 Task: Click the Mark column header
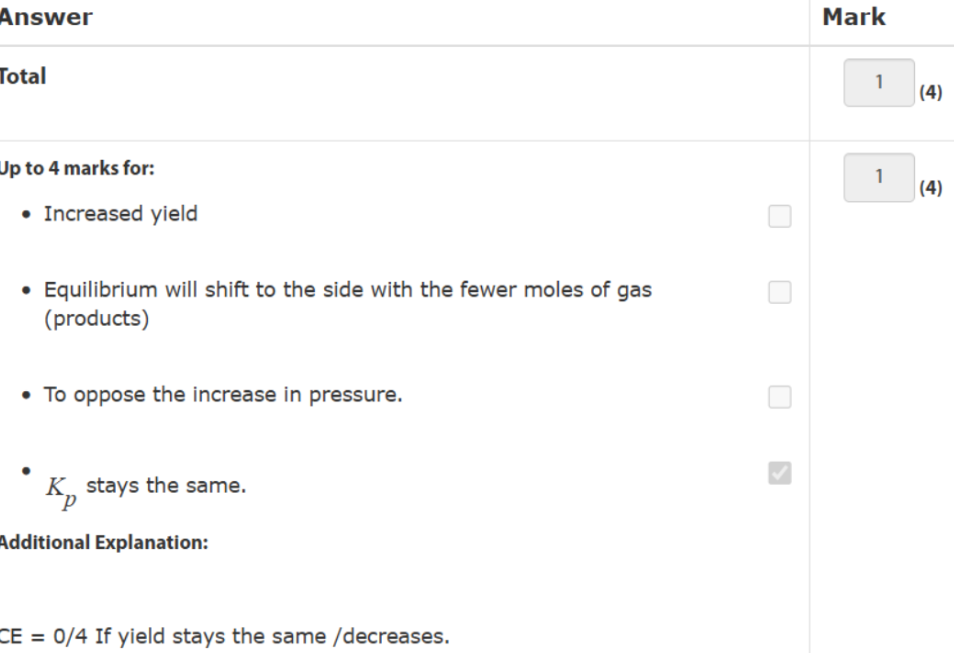(853, 18)
